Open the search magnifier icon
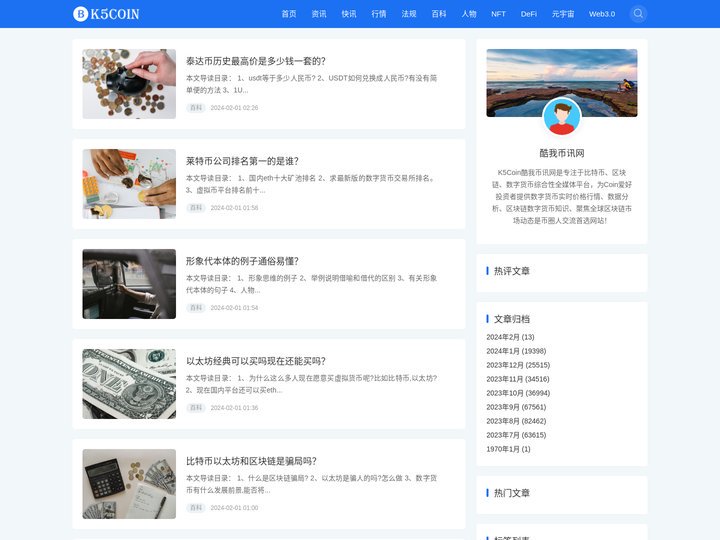The image size is (720, 540). pyautogui.click(x=638, y=14)
